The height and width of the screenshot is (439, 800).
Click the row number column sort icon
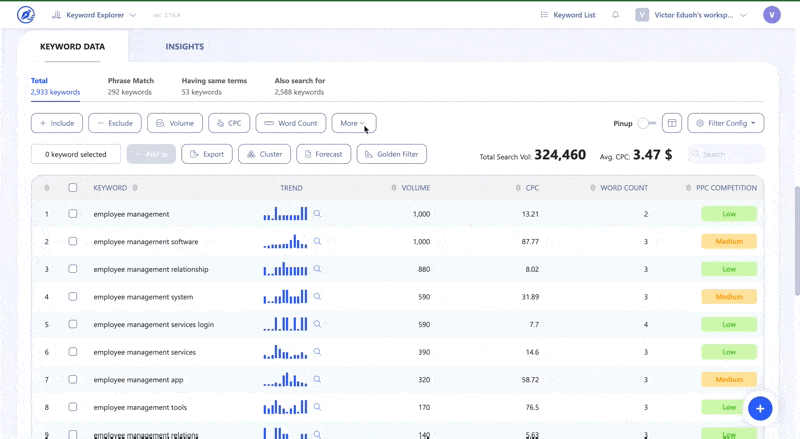pos(46,188)
